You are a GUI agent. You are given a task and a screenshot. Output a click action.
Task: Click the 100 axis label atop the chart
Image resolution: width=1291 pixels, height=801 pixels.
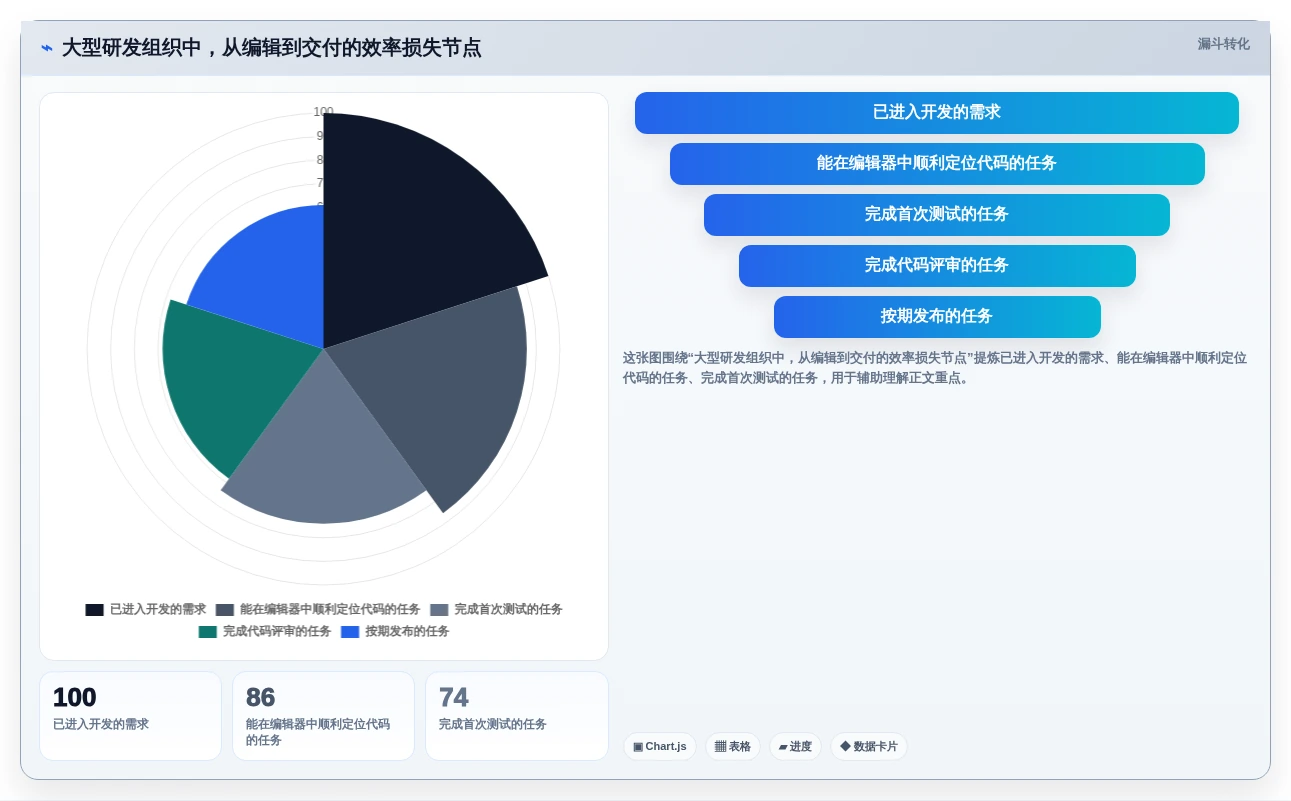click(323, 112)
